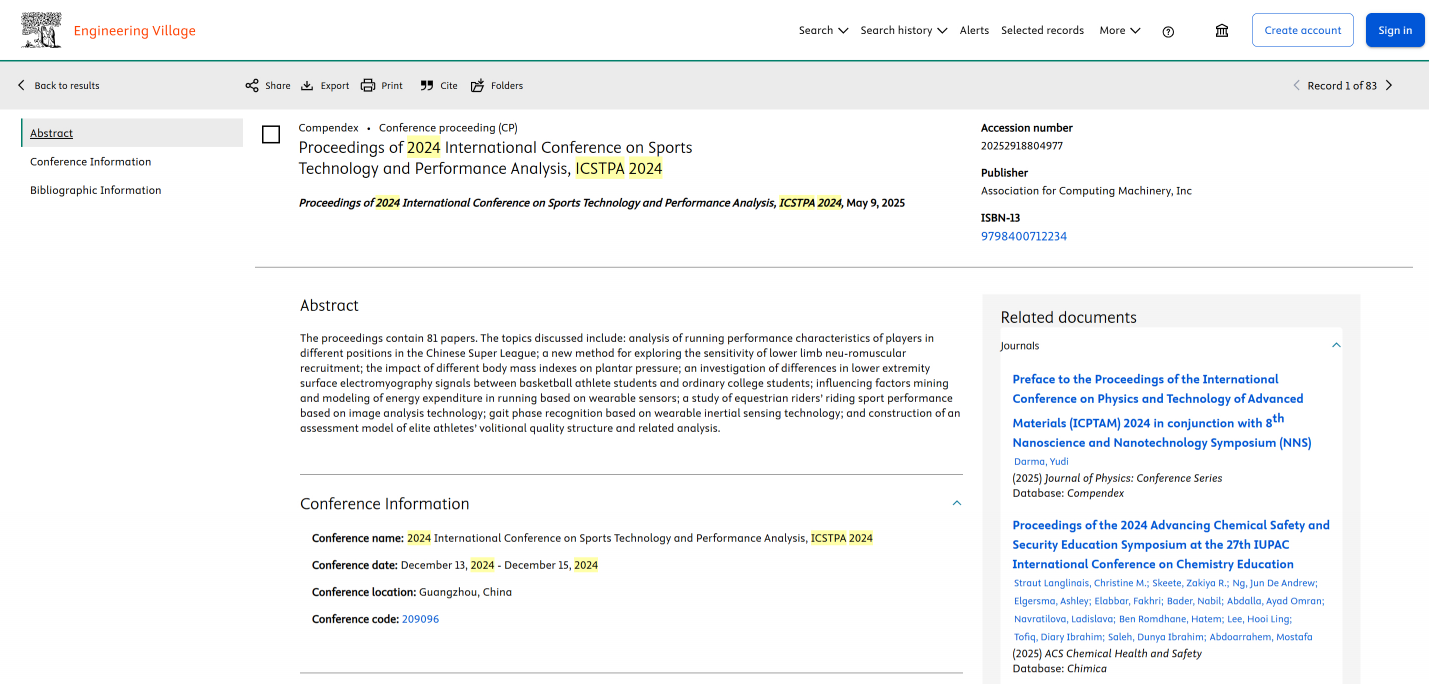The image size is (1429, 684).
Task: Click the Folders icon
Action: pos(477,86)
